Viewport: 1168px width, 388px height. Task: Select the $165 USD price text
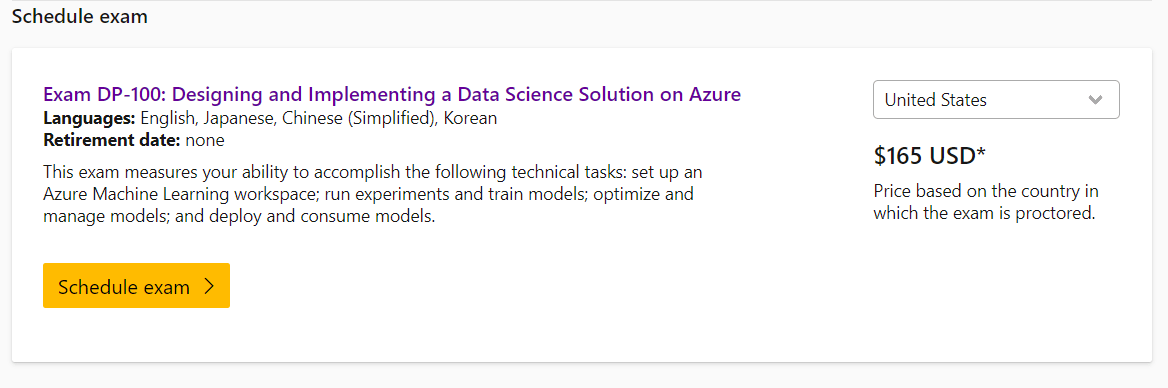(930, 155)
